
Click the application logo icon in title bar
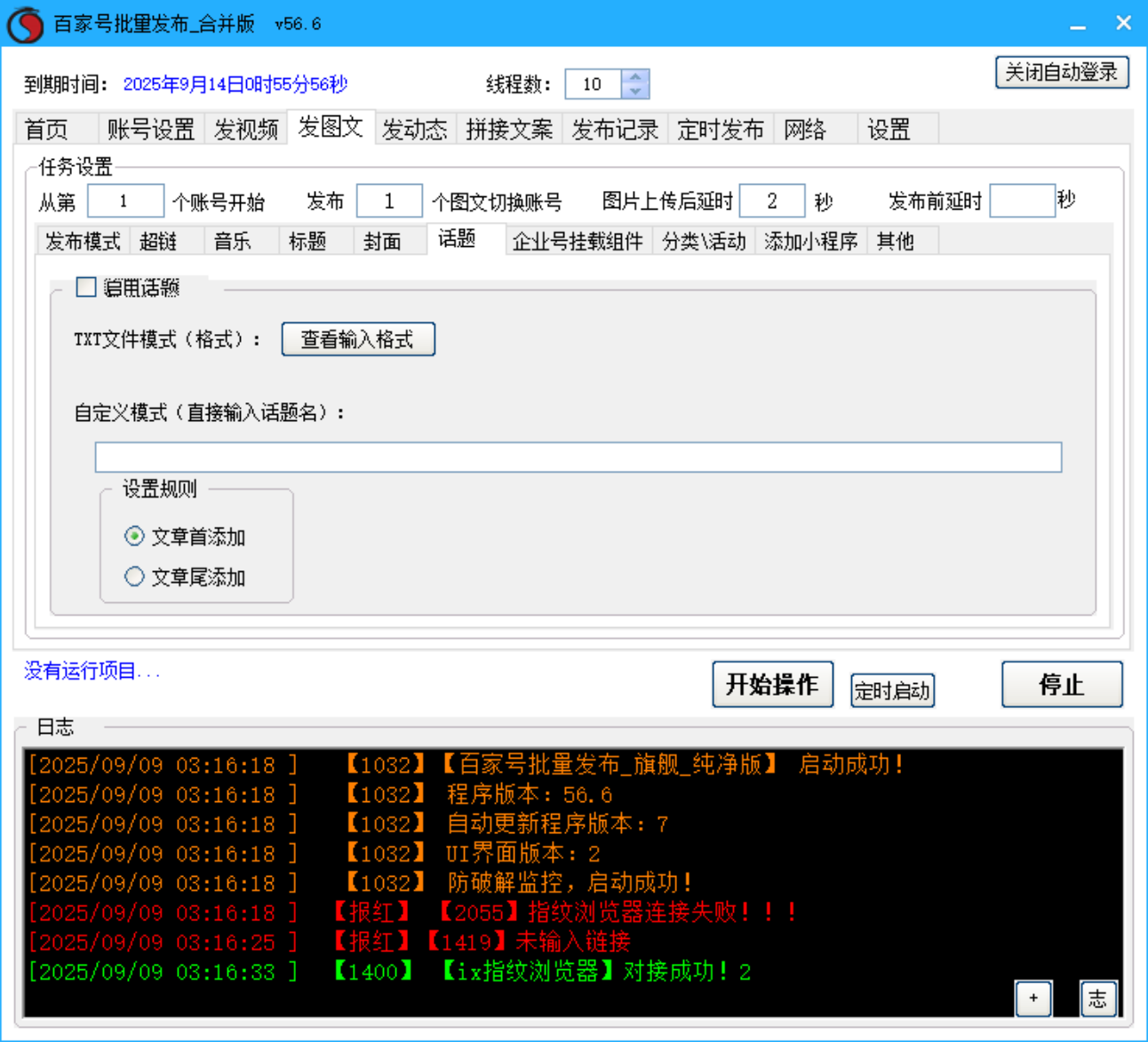25,23
